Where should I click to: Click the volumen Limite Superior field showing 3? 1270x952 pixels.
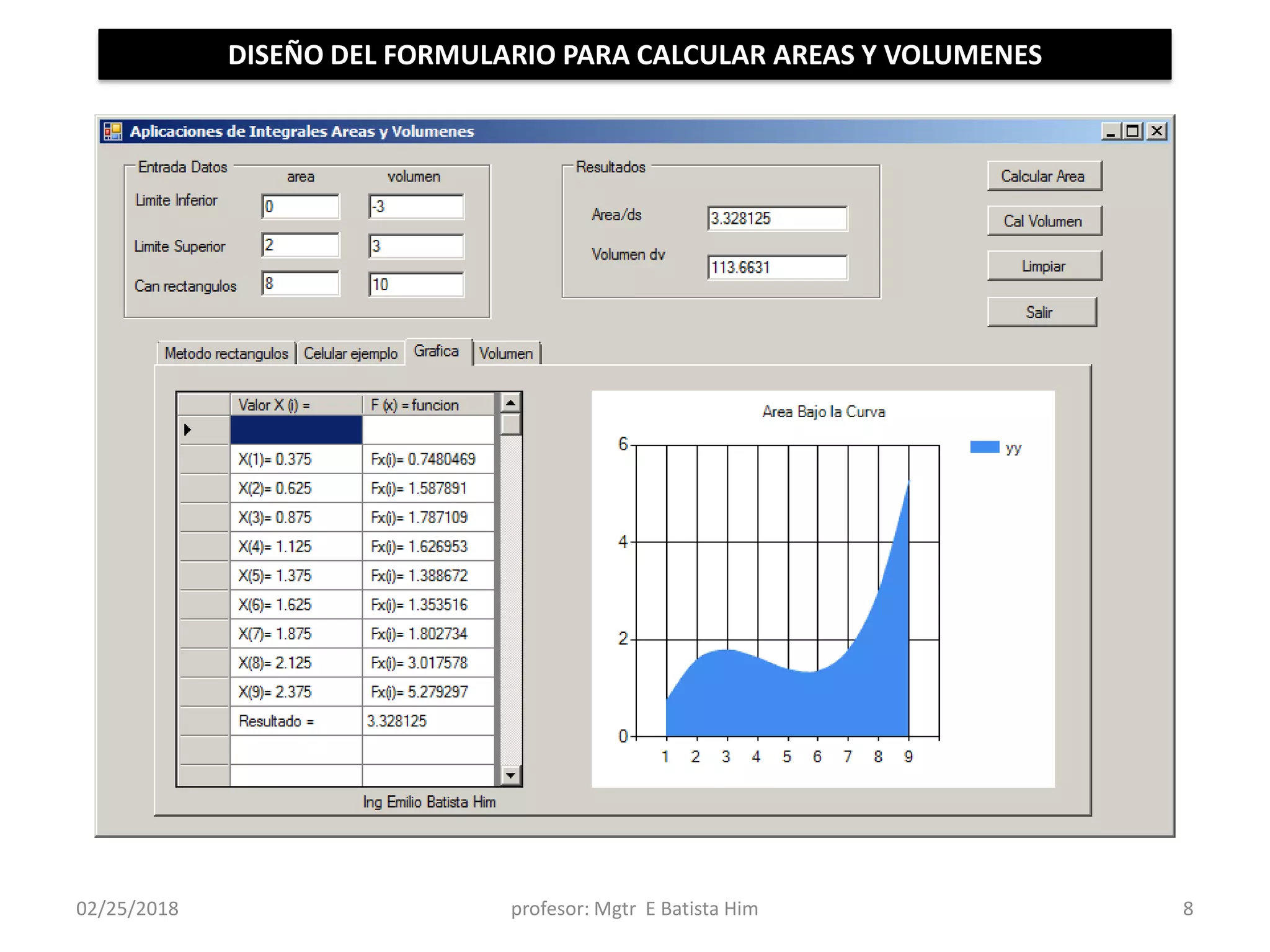click(416, 246)
